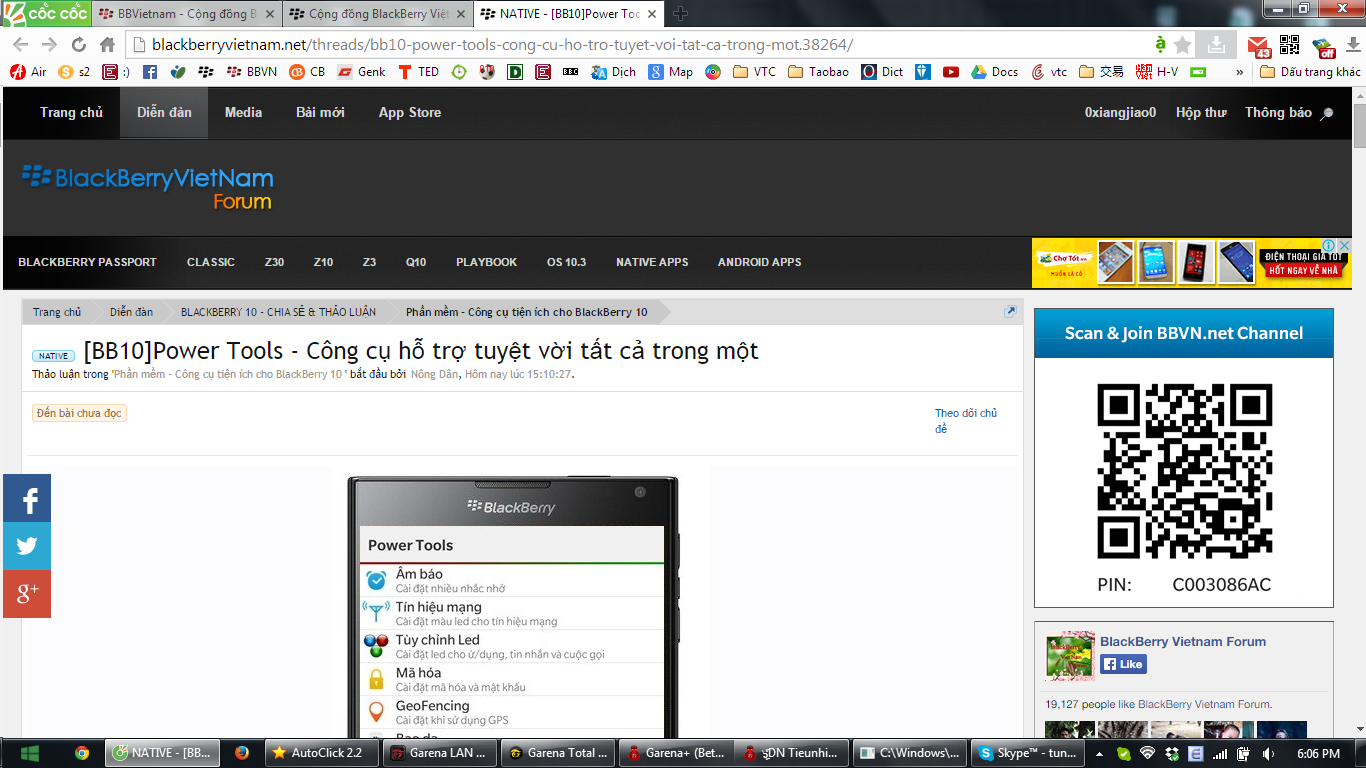1366x768 pixels.
Task: Click the QR code extension icon
Action: [x=1289, y=45]
